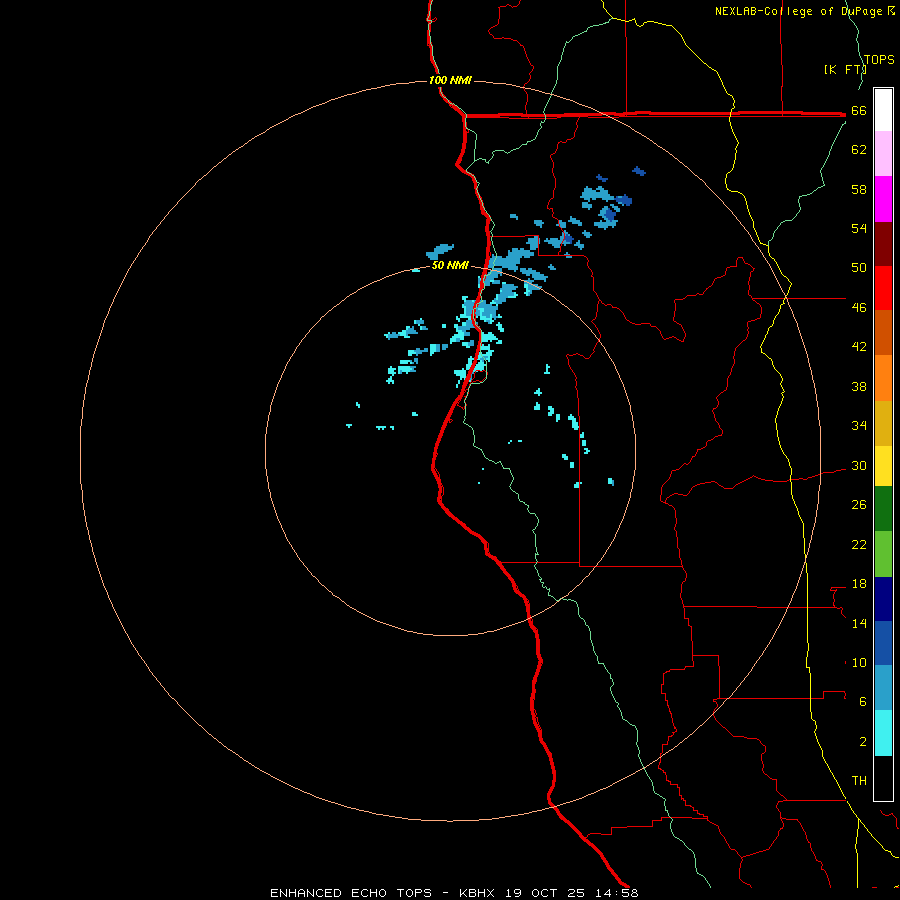Image resolution: width=900 pixels, height=900 pixels.
Task: Click the 46 legend value
Action: (x=859, y=307)
